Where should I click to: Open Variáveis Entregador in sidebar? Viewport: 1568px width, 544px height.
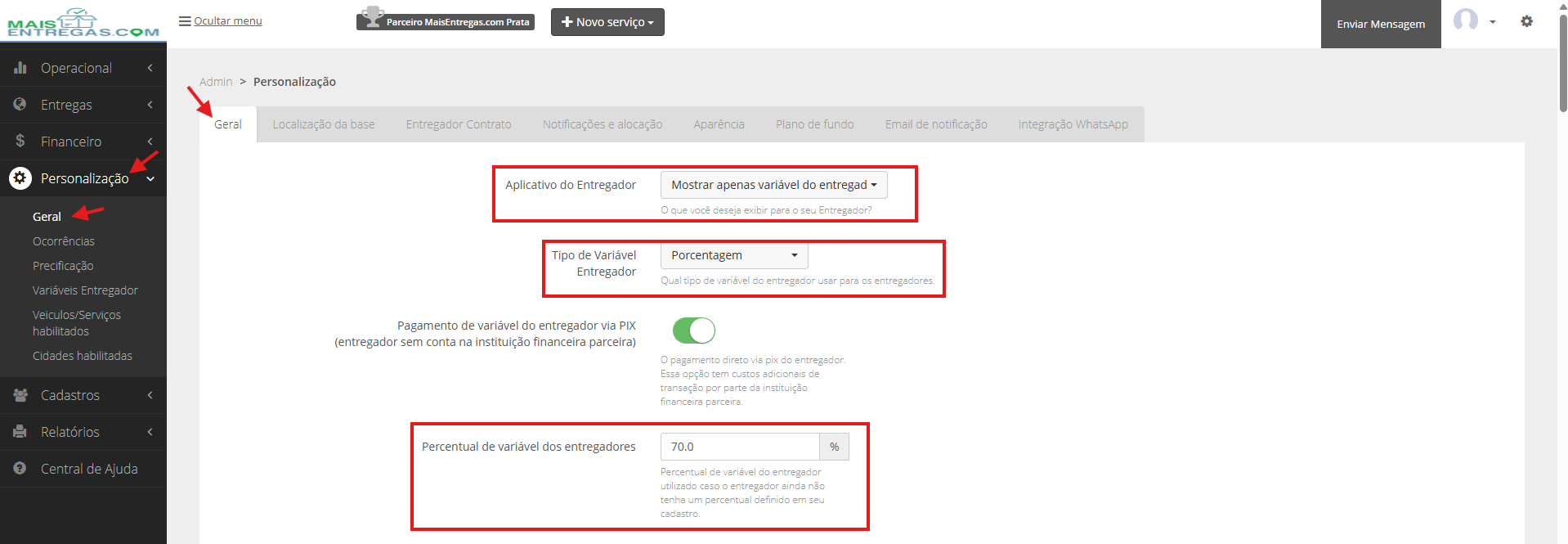point(85,290)
